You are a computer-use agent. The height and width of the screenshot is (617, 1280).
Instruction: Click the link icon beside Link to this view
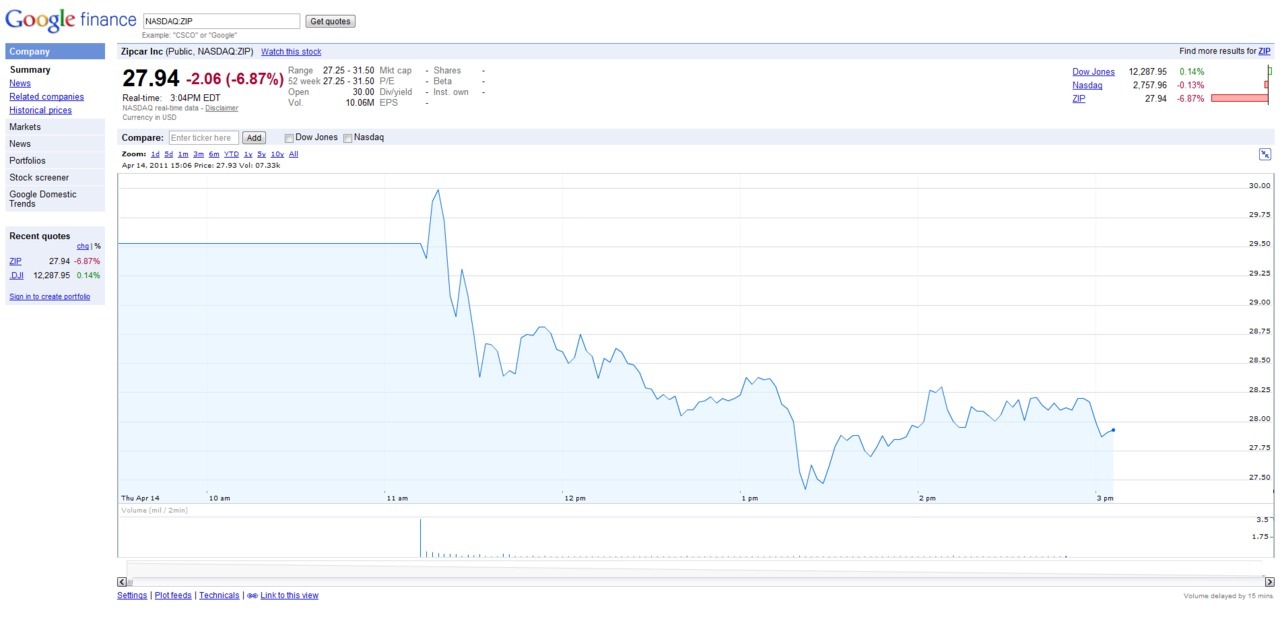252,596
